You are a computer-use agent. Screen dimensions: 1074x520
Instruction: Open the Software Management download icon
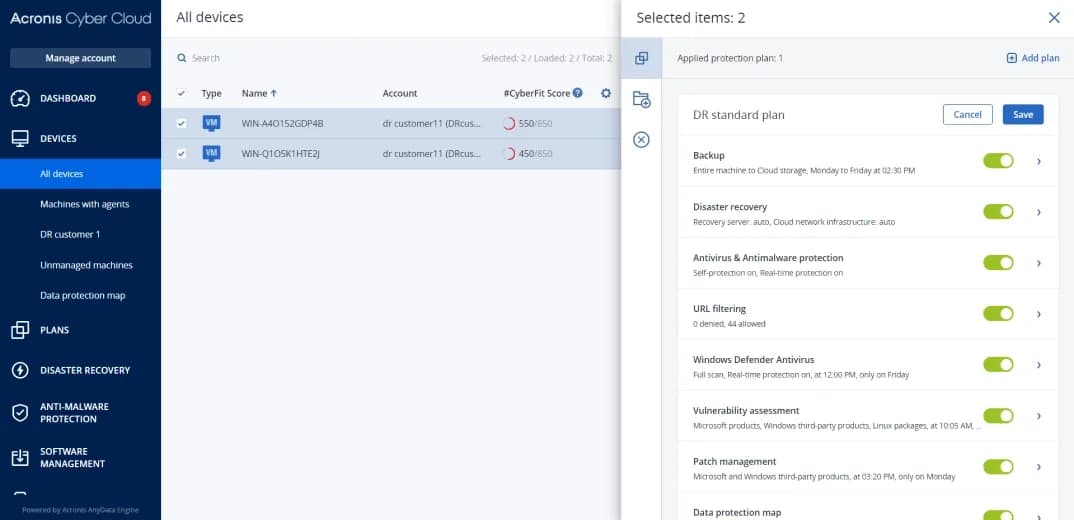[20, 457]
